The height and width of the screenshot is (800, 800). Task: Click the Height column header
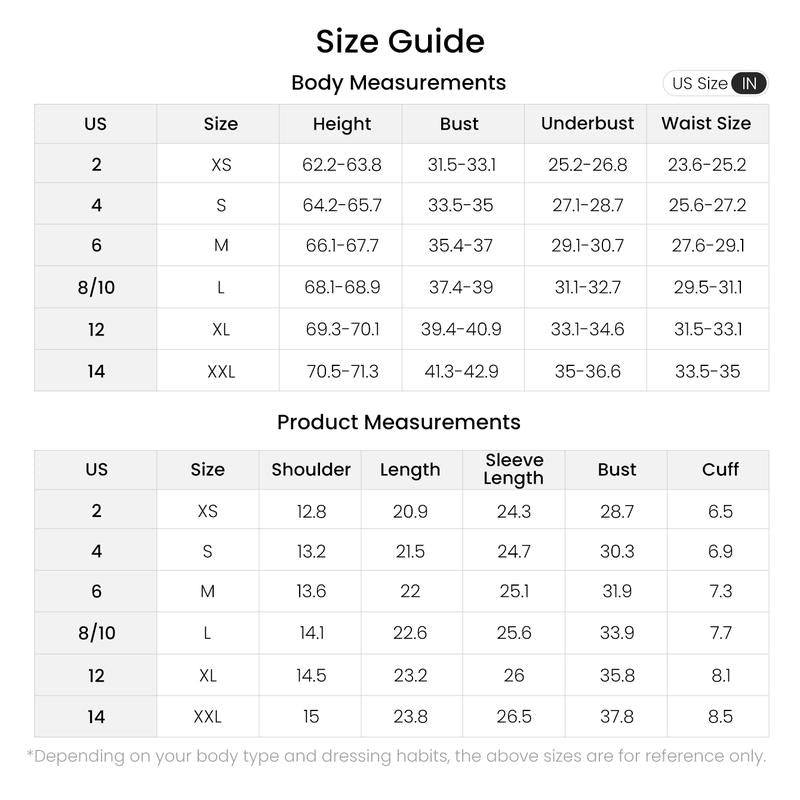tap(342, 124)
